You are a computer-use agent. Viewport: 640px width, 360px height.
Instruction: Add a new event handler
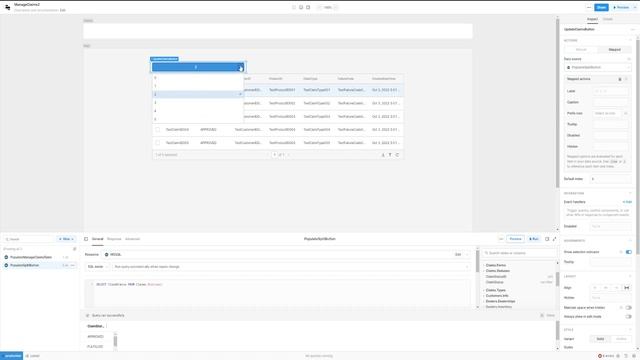point(627,202)
